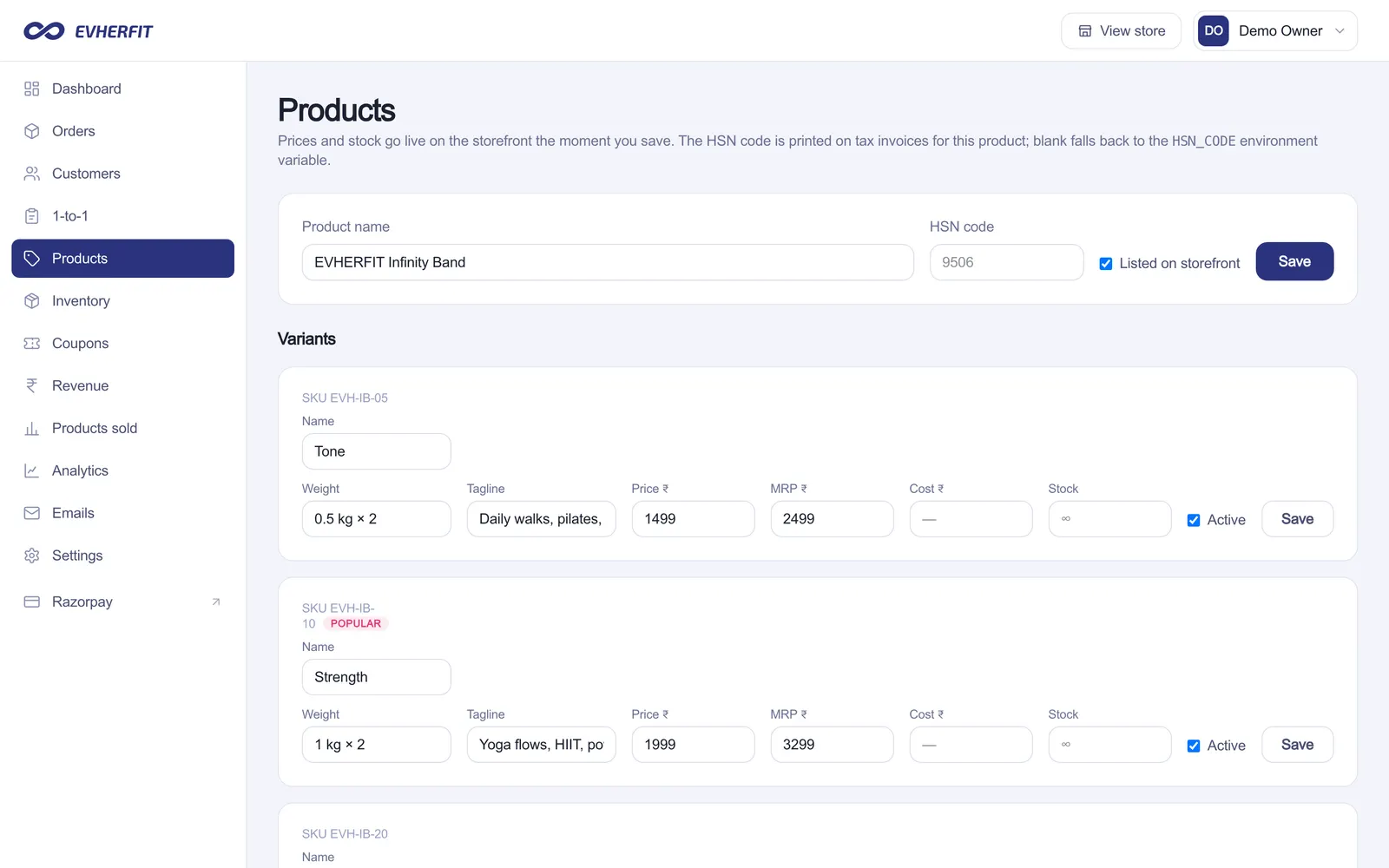The width and height of the screenshot is (1389, 868).
Task: Click the Orders box icon
Action: pos(32,131)
